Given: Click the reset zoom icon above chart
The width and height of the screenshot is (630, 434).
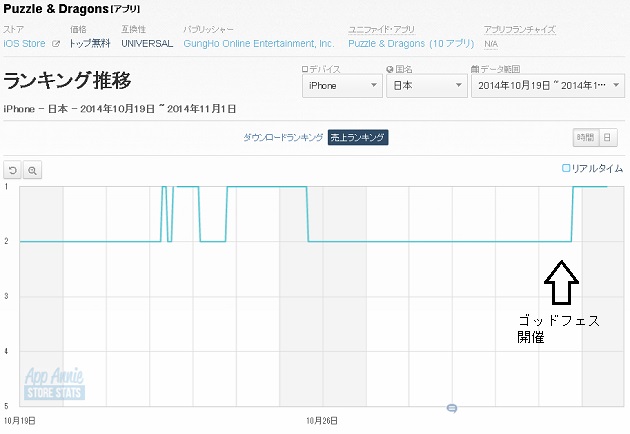Looking at the screenshot, I should point(12,170).
